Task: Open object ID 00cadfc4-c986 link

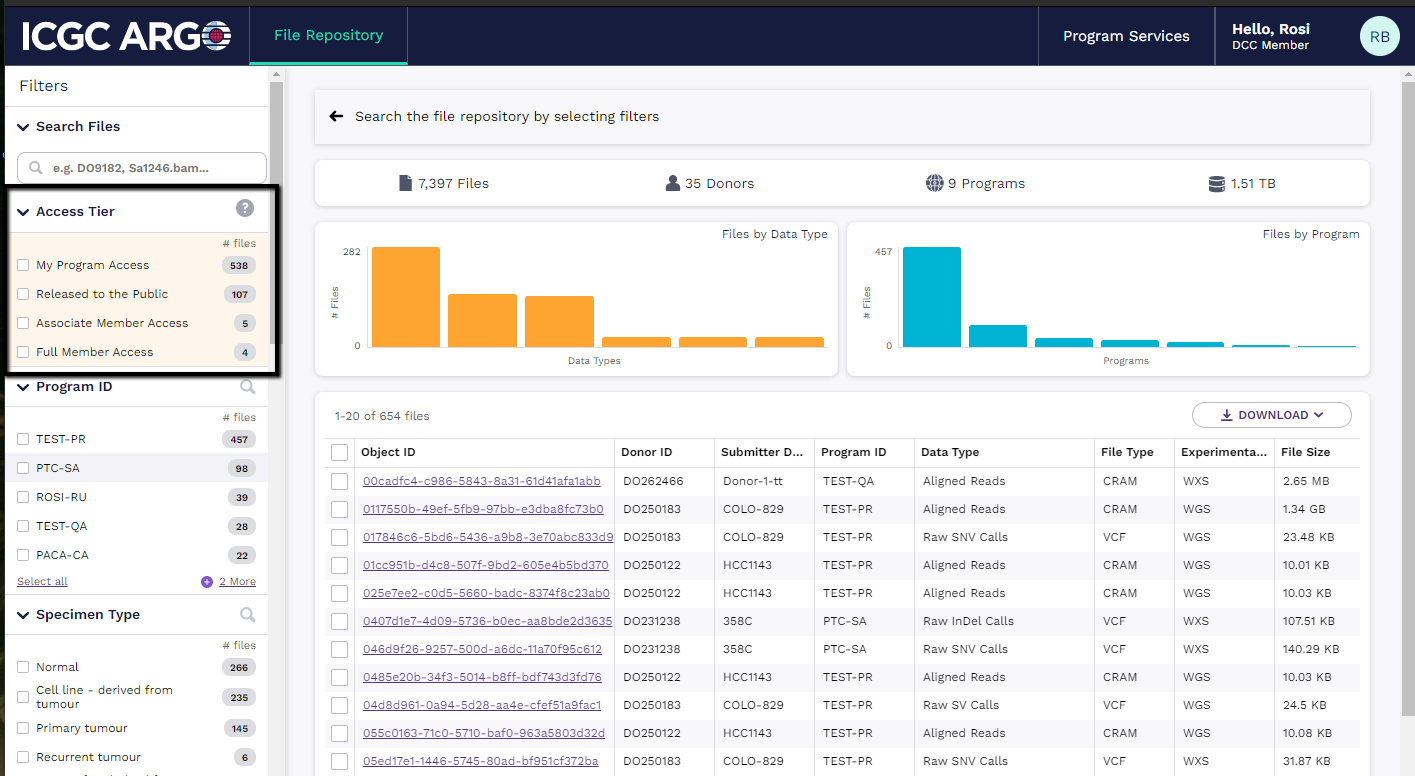Action: (481, 481)
